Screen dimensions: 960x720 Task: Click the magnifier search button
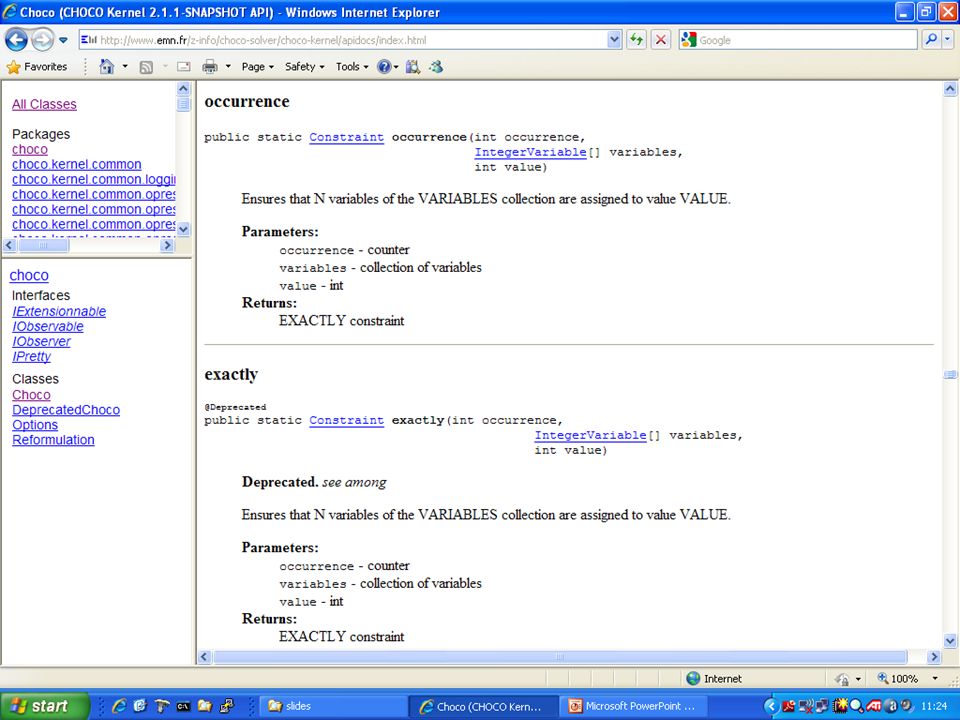click(931, 40)
